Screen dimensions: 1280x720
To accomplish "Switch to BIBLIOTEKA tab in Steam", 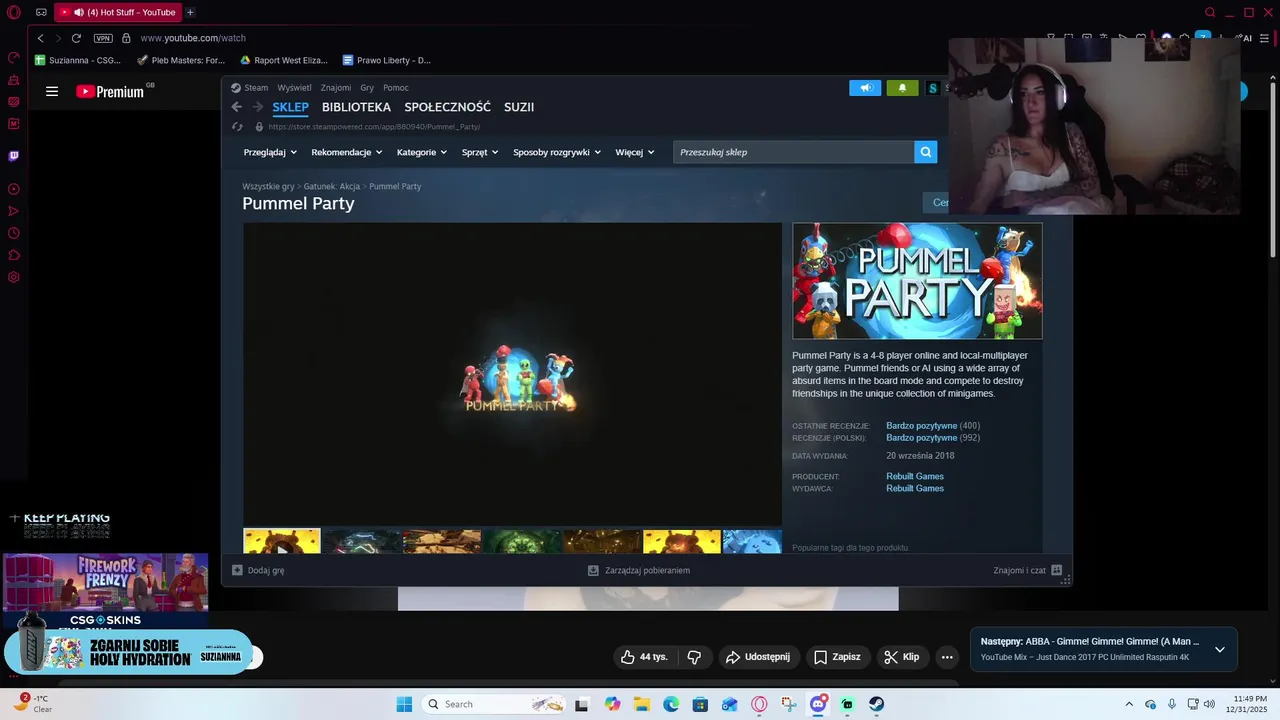I will (356, 107).
